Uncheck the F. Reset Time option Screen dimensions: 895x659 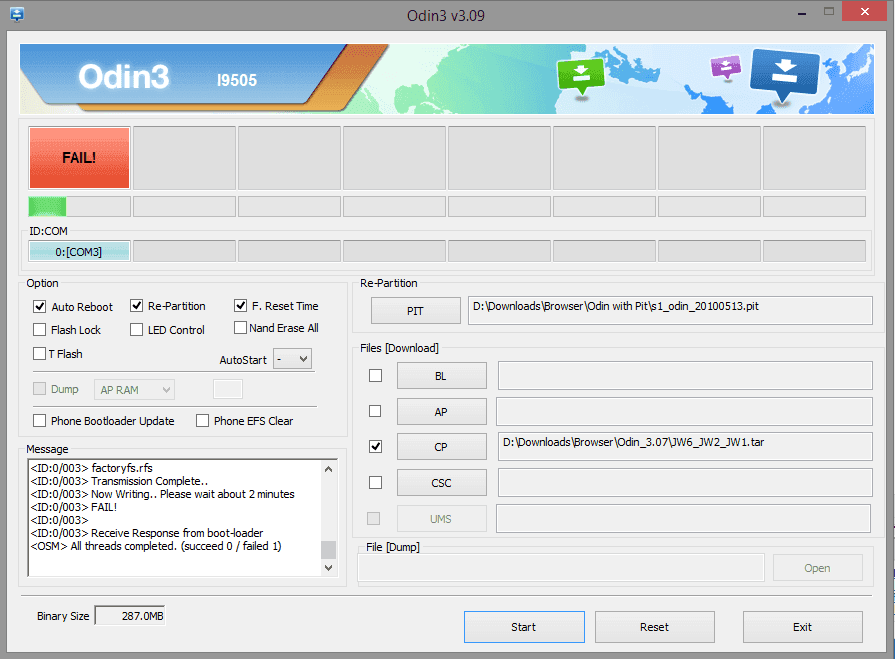[x=240, y=306]
